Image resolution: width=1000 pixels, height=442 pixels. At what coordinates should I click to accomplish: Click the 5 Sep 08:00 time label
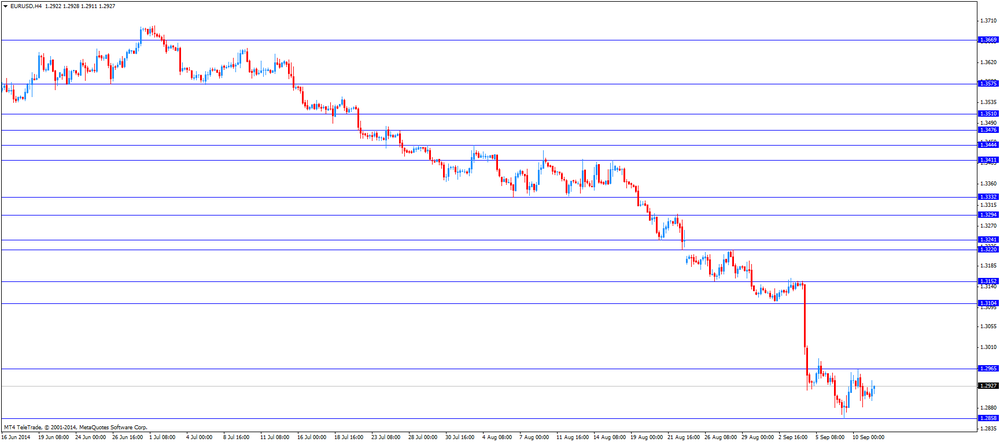point(830,438)
